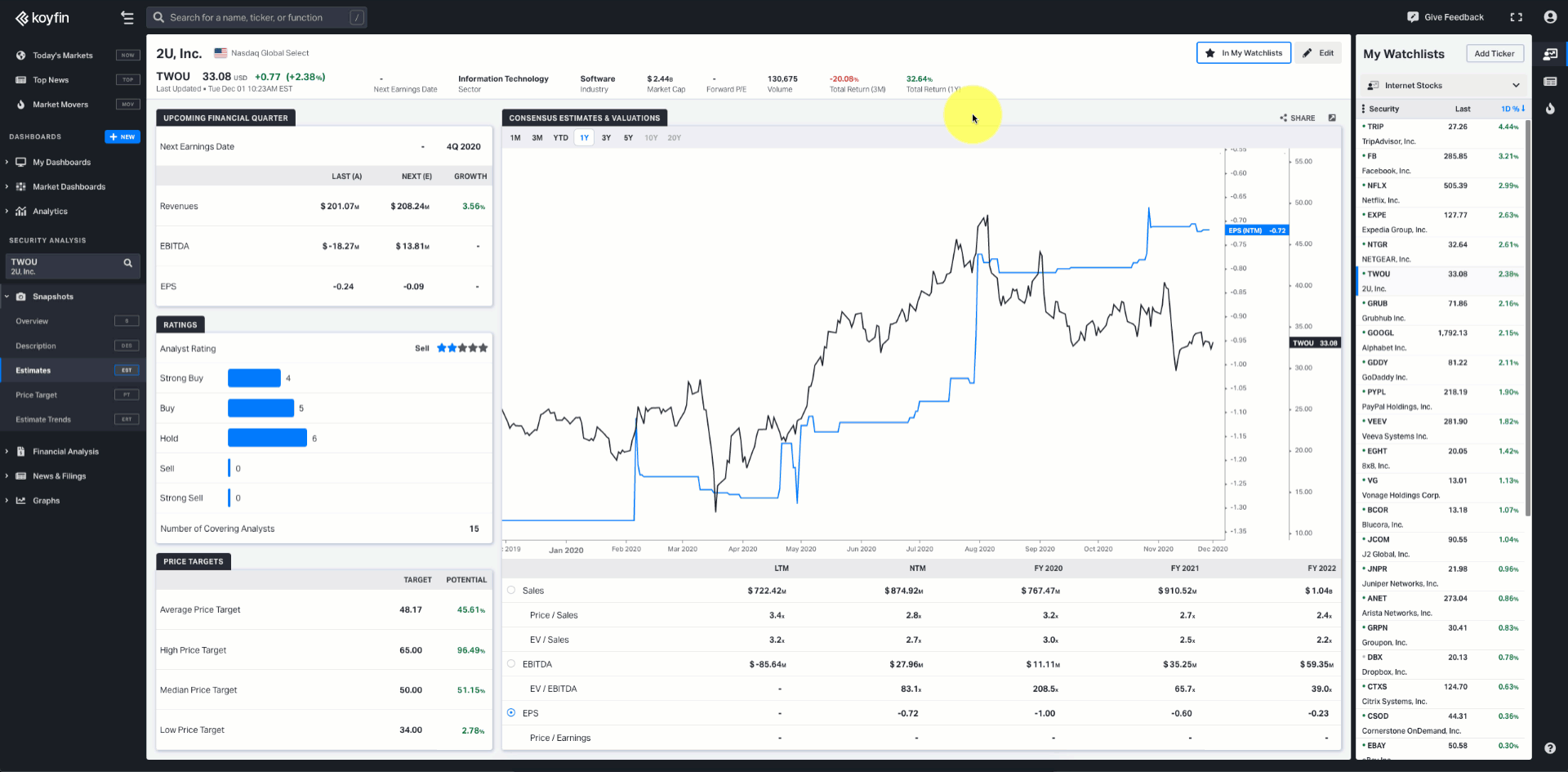Click the New dashboard button
This screenshot has height=772, width=1568.
pos(122,136)
